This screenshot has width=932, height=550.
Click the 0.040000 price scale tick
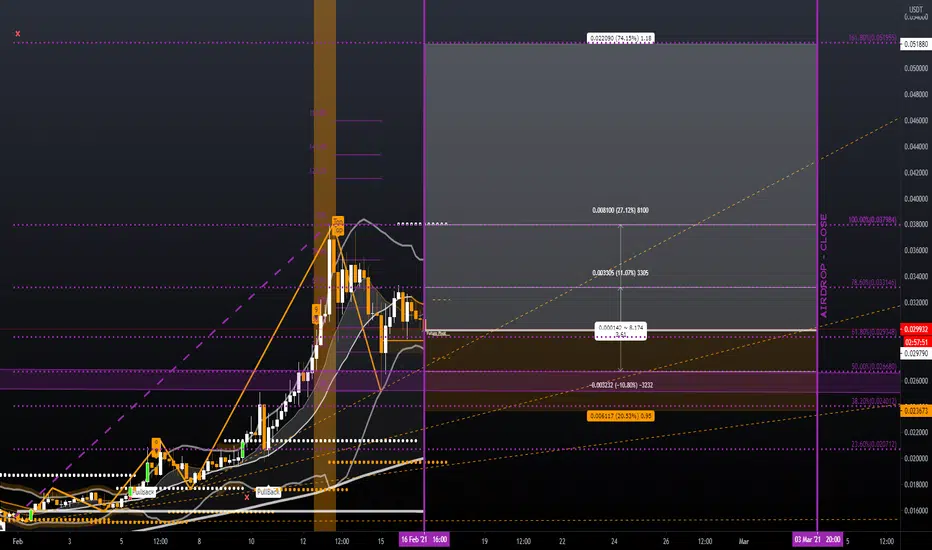click(916, 199)
